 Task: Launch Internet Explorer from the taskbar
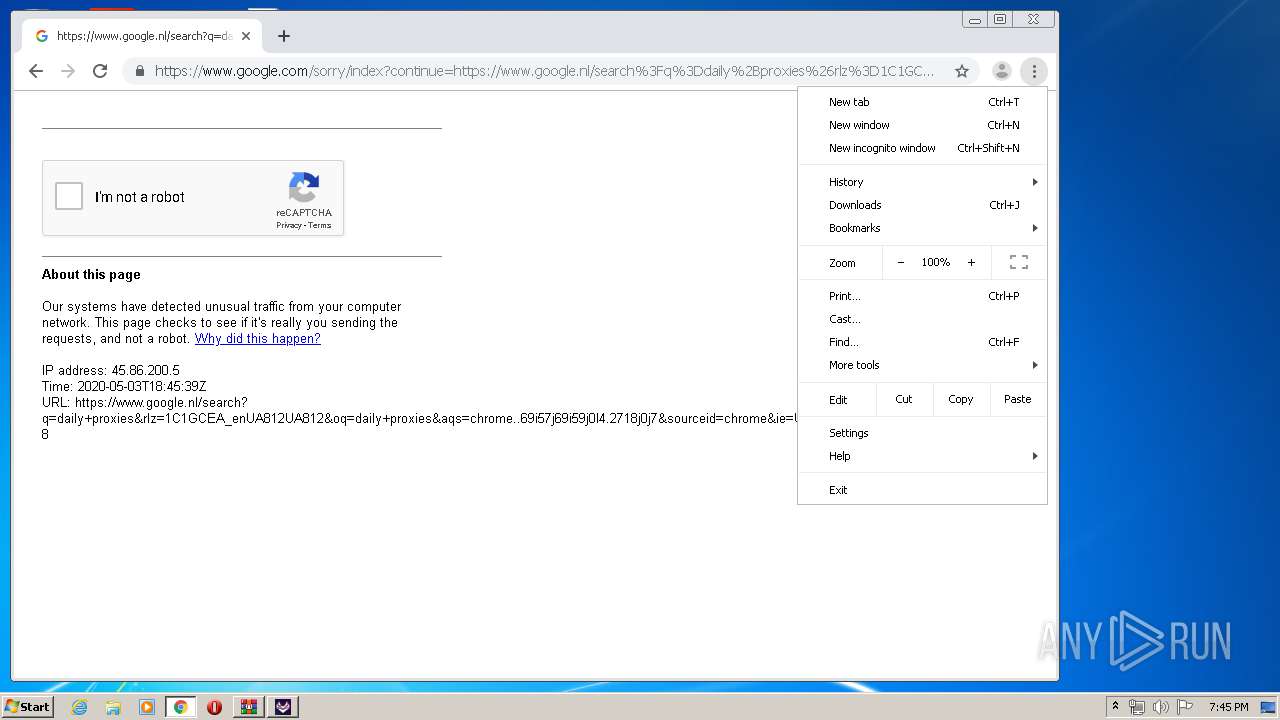(80, 707)
